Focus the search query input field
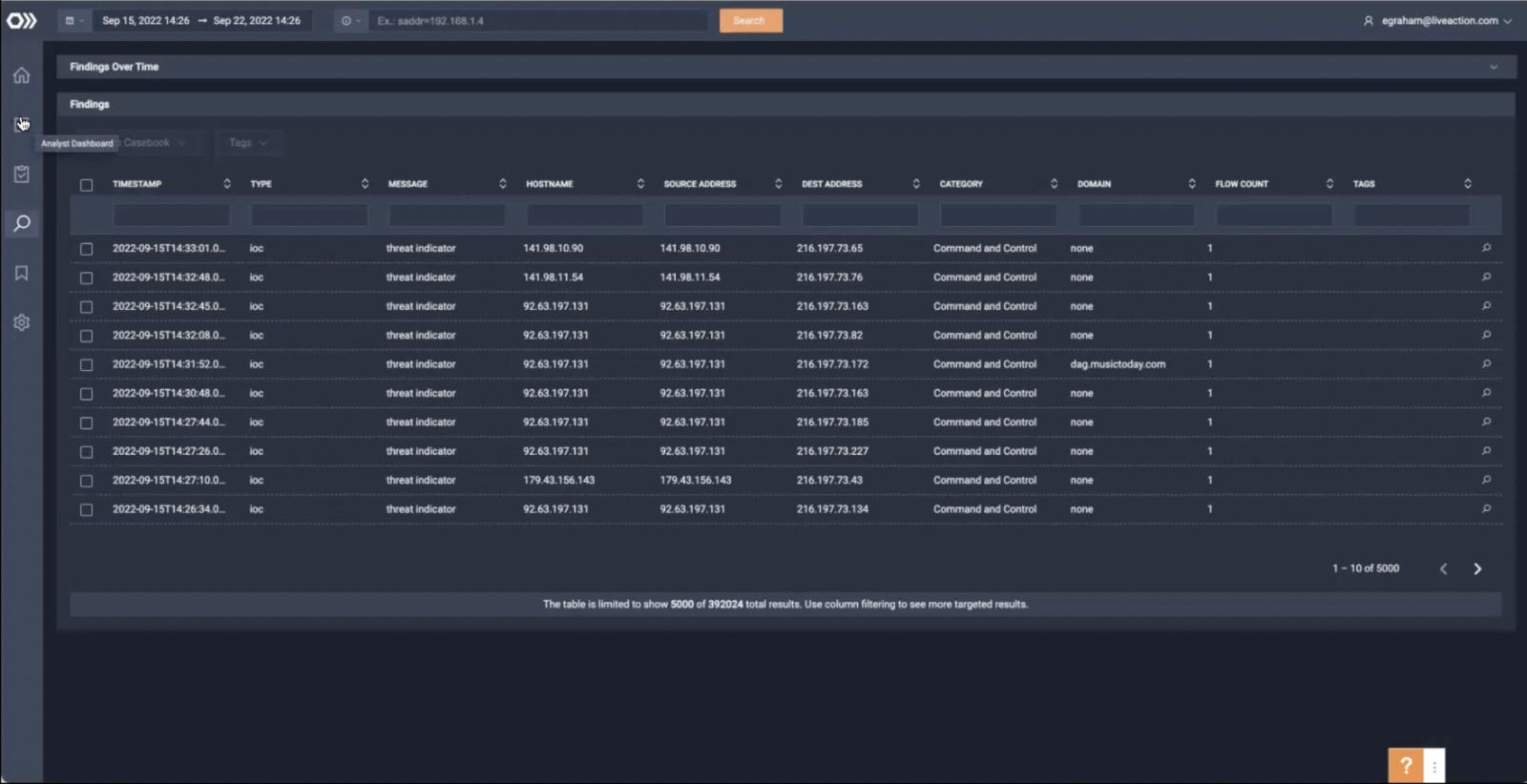This screenshot has height=784, width=1527. tap(539, 20)
